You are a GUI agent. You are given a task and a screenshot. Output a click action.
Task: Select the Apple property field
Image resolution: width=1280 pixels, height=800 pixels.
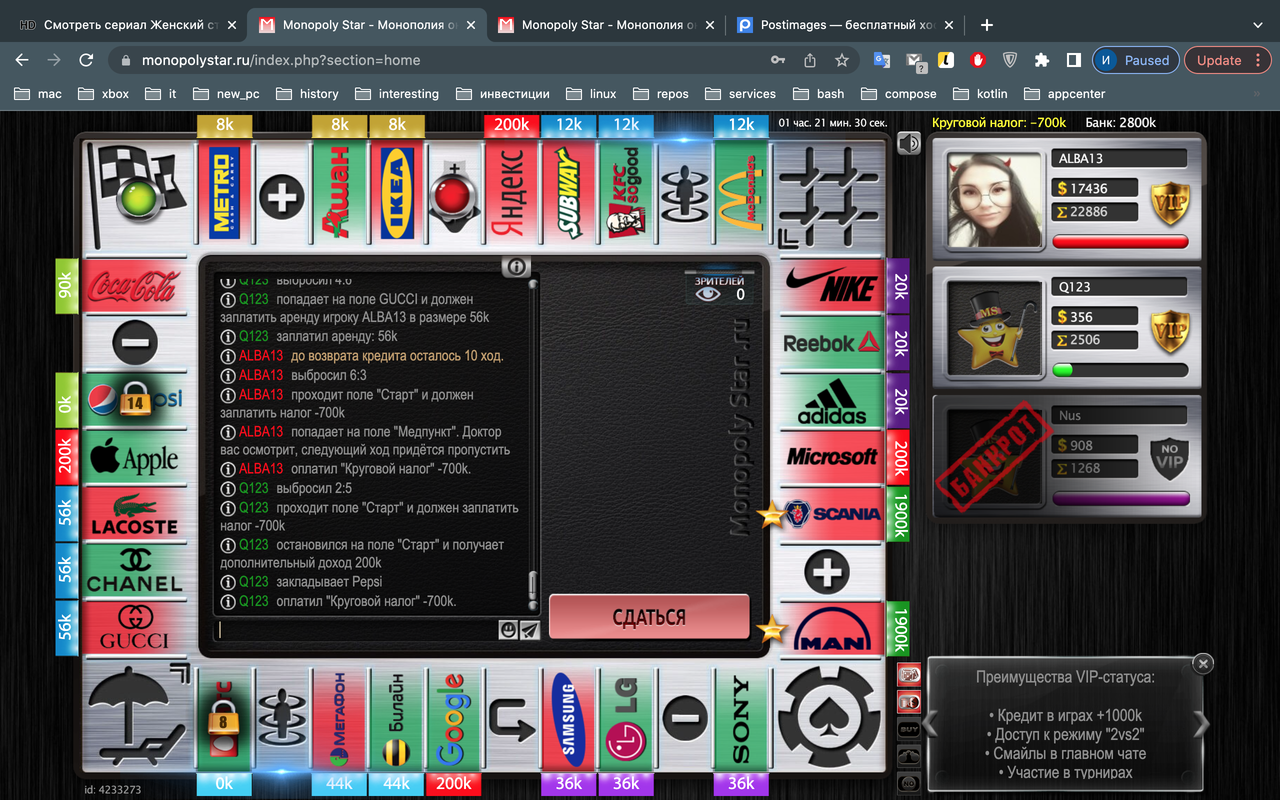tap(134, 458)
